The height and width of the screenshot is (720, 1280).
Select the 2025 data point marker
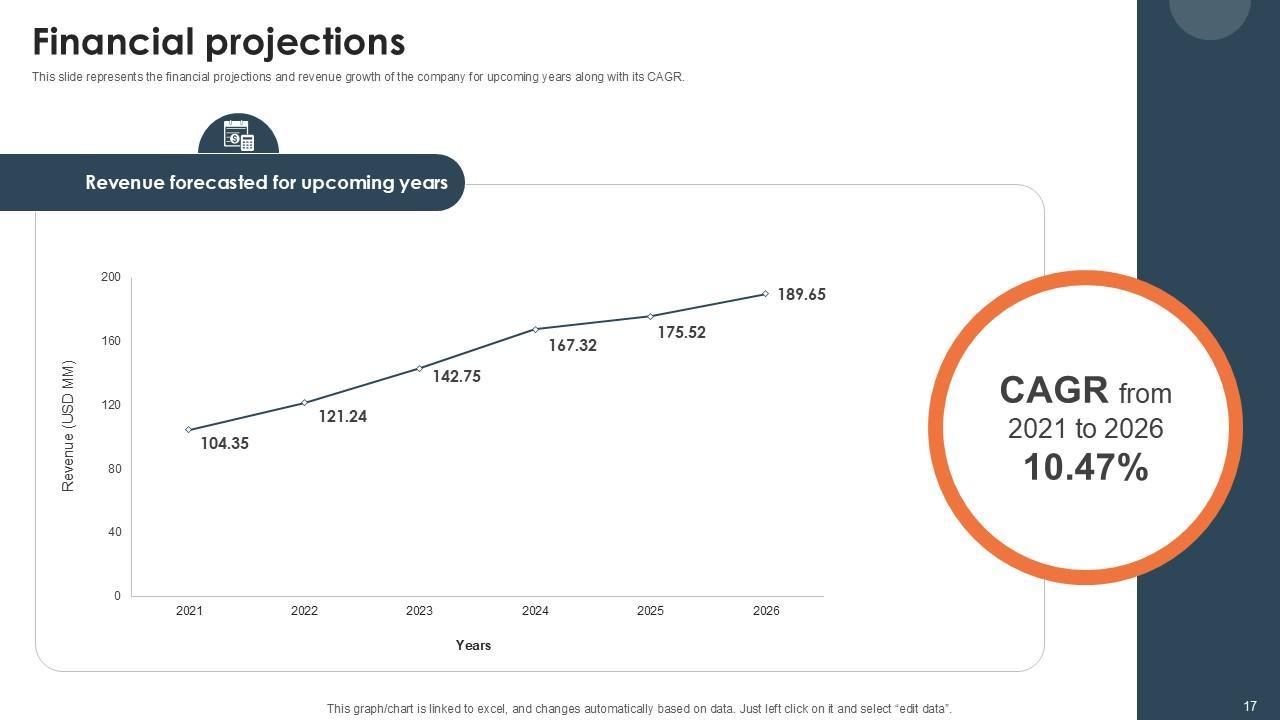click(x=651, y=316)
